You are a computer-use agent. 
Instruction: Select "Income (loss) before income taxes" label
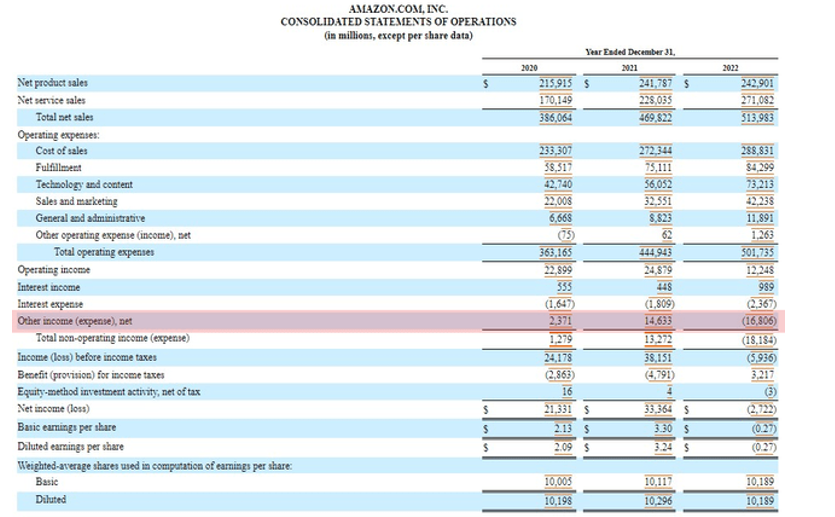coord(87,357)
